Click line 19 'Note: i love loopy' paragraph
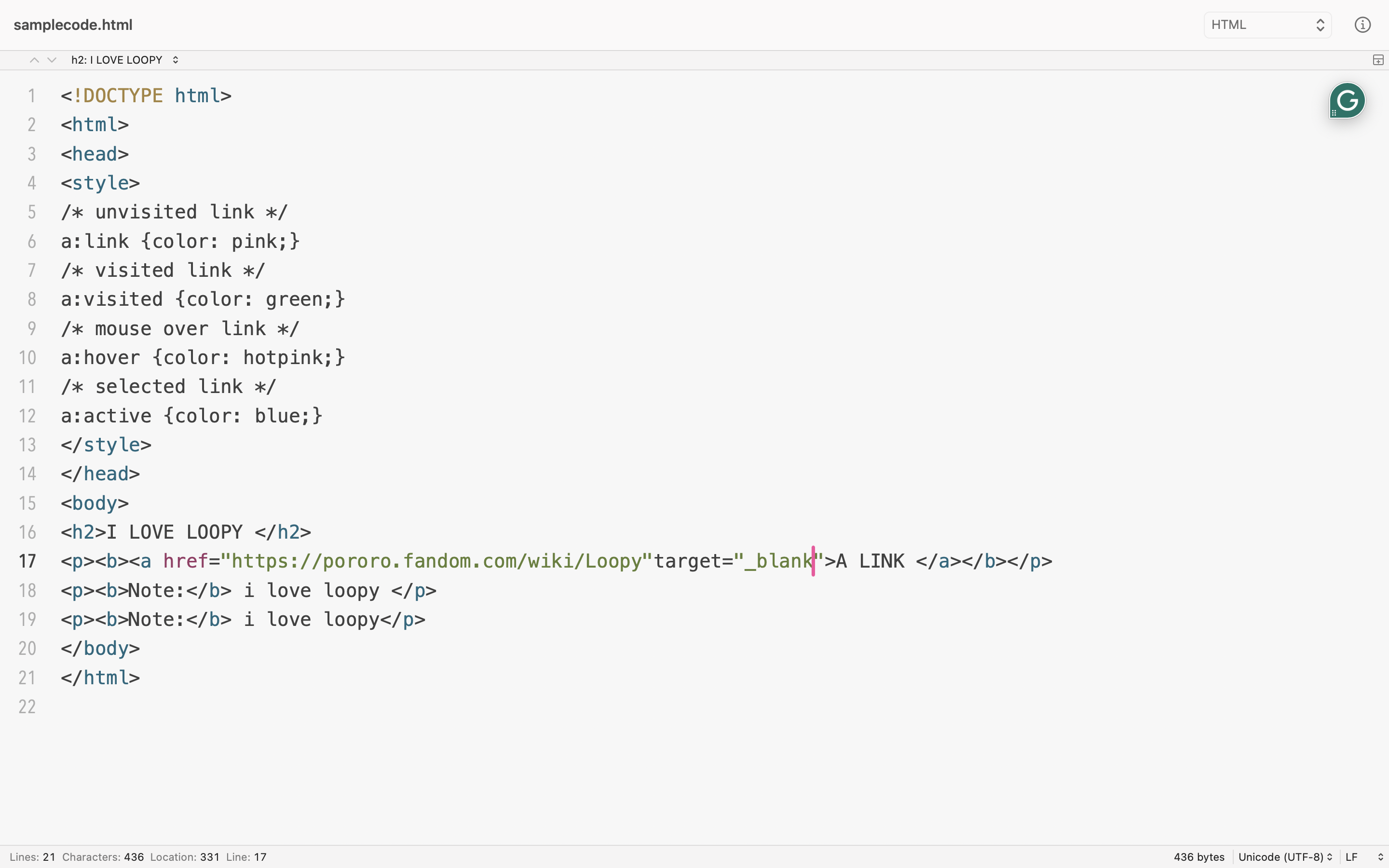Viewport: 1389px width, 868px height. pos(243,620)
